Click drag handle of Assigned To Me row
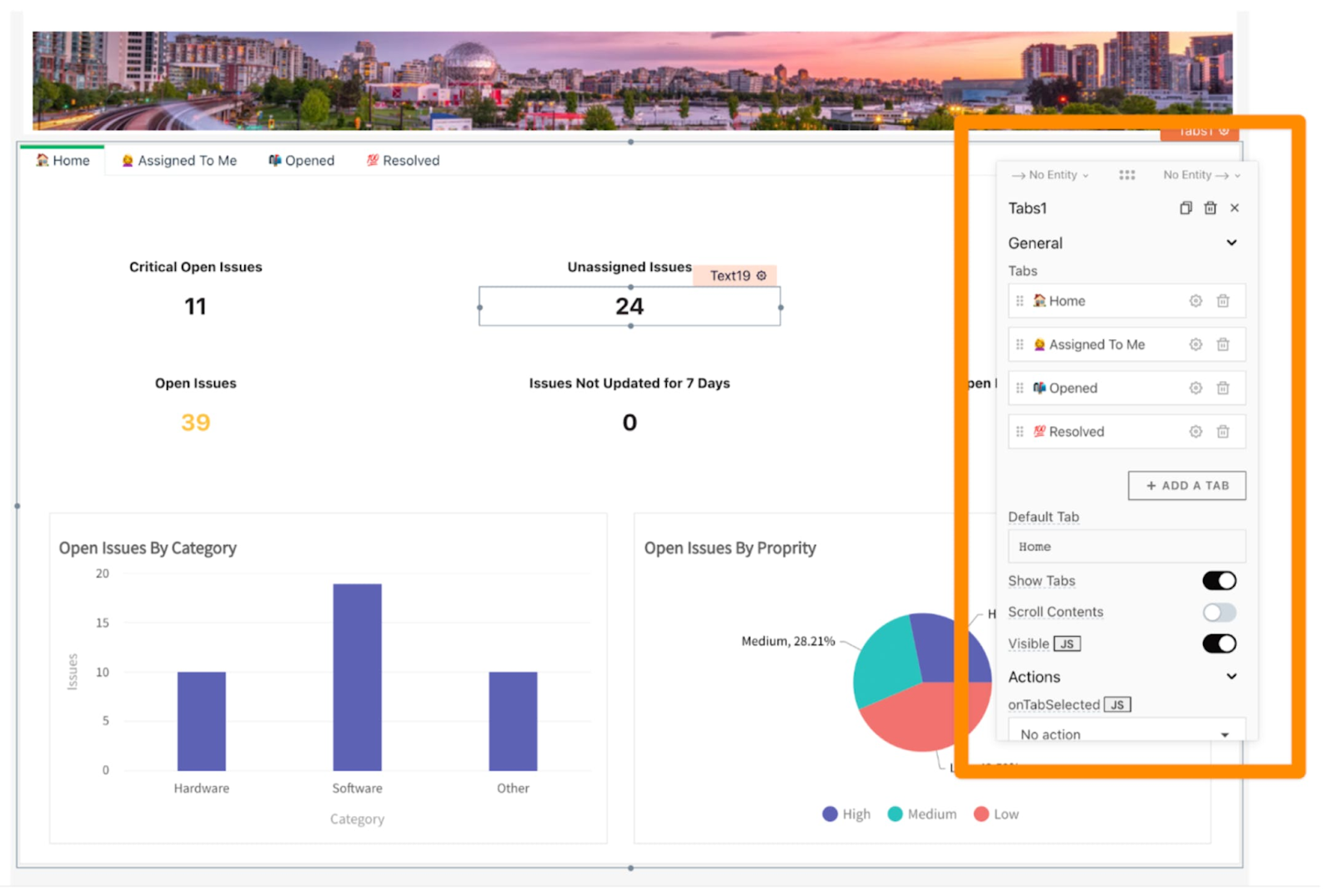The height and width of the screenshot is (896, 1334). pos(1020,344)
